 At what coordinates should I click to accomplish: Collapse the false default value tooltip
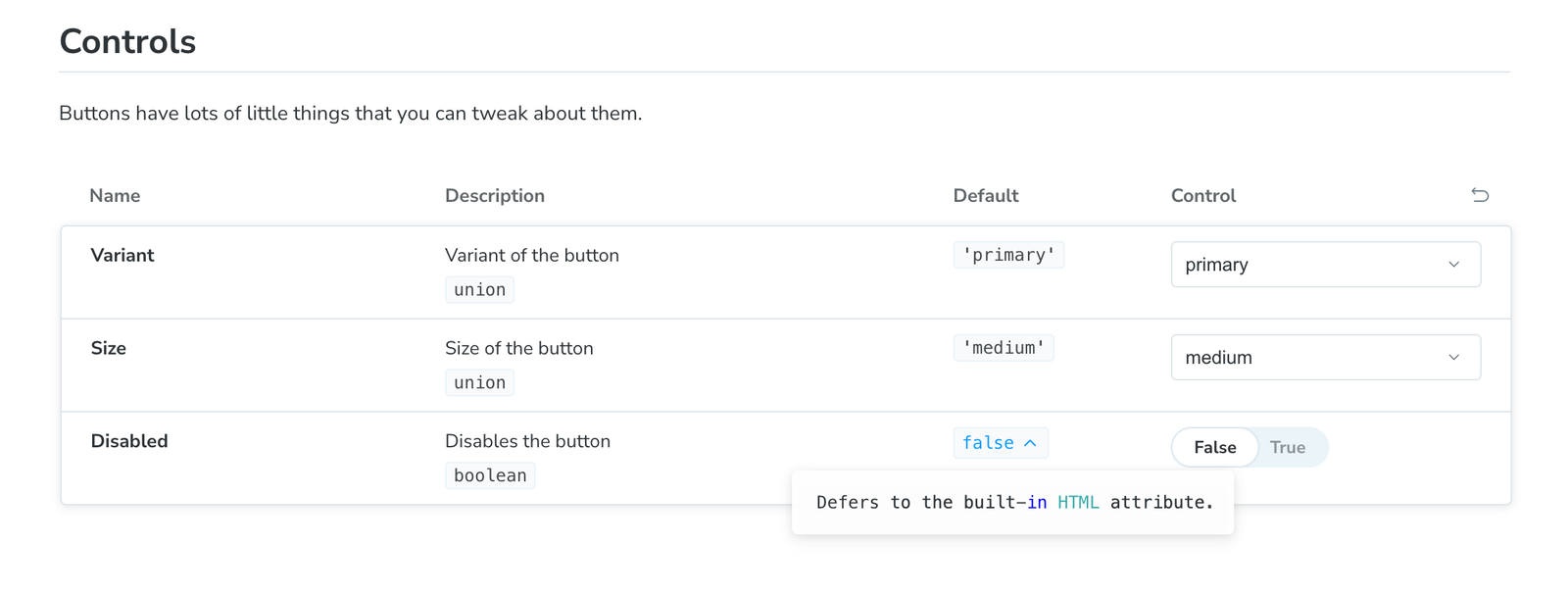coord(1030,443)
